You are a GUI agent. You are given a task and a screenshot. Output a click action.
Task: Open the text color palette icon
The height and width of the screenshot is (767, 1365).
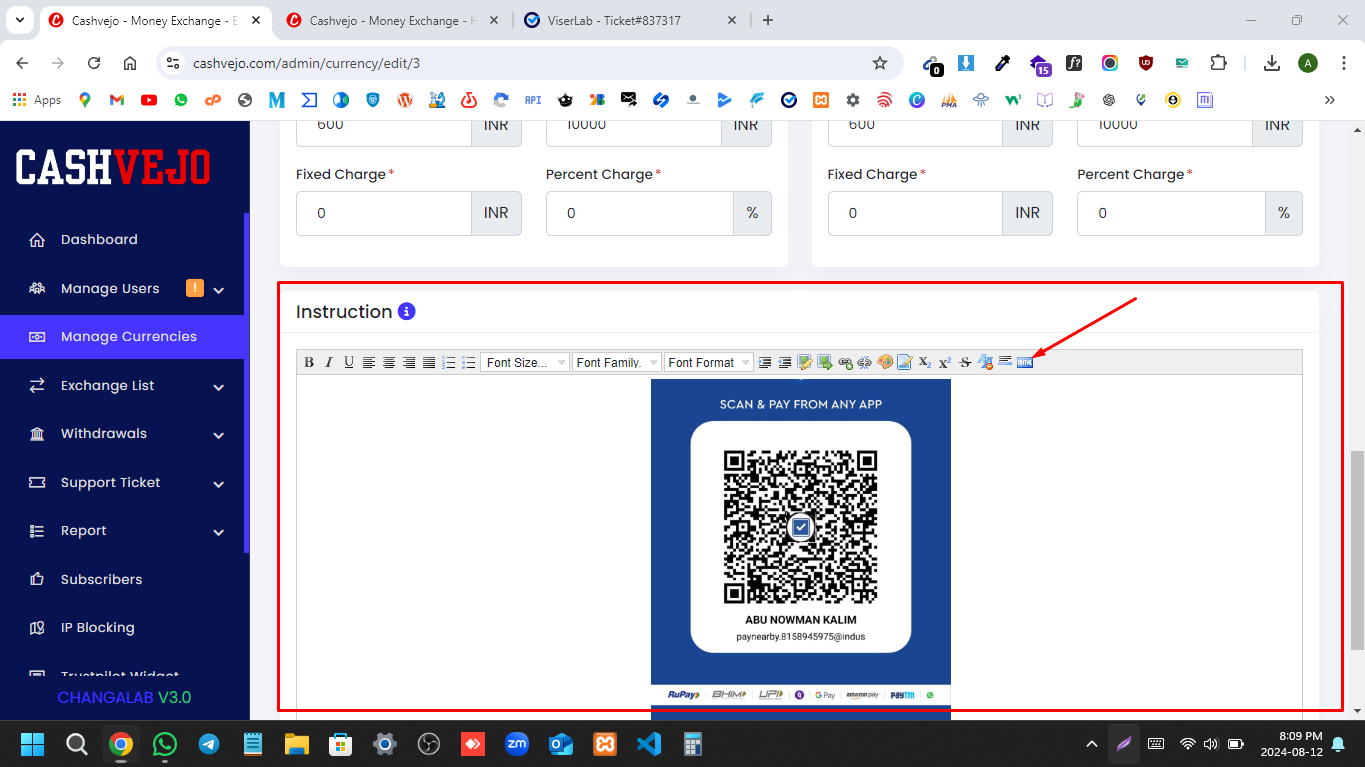coord(885,362)
